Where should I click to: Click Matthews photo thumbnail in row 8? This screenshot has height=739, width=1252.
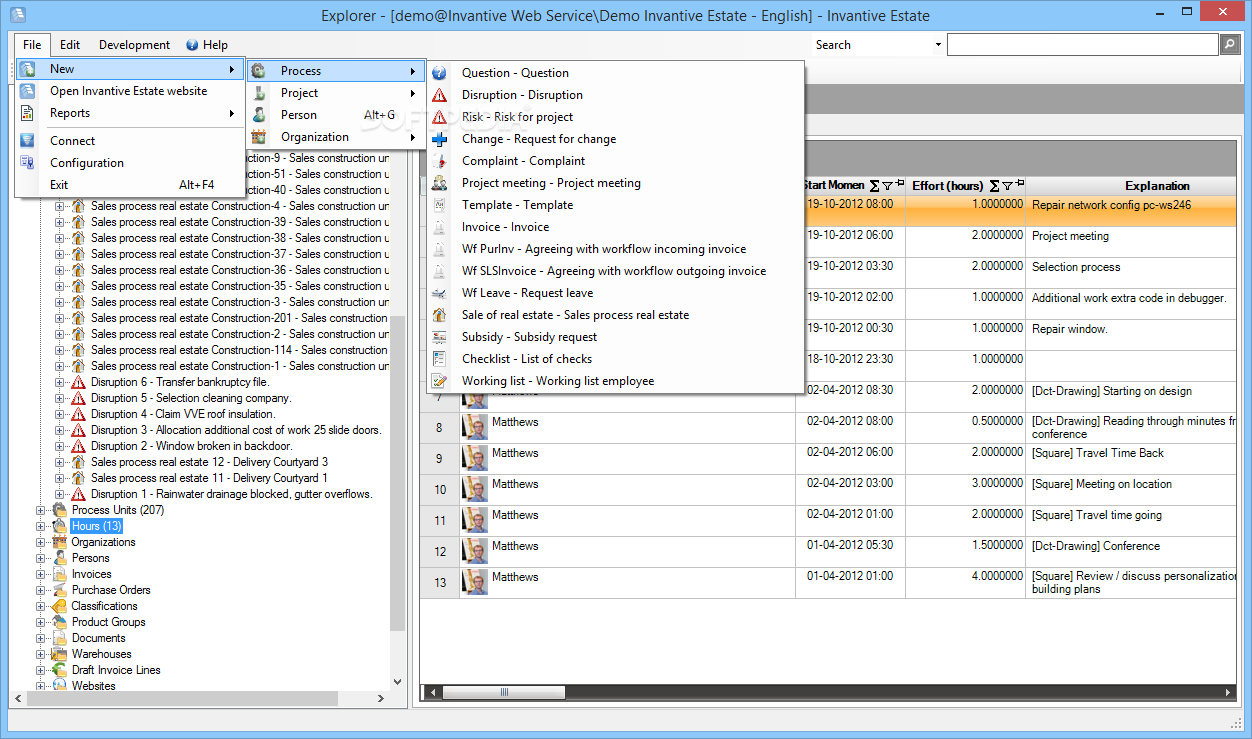(474, 428)
